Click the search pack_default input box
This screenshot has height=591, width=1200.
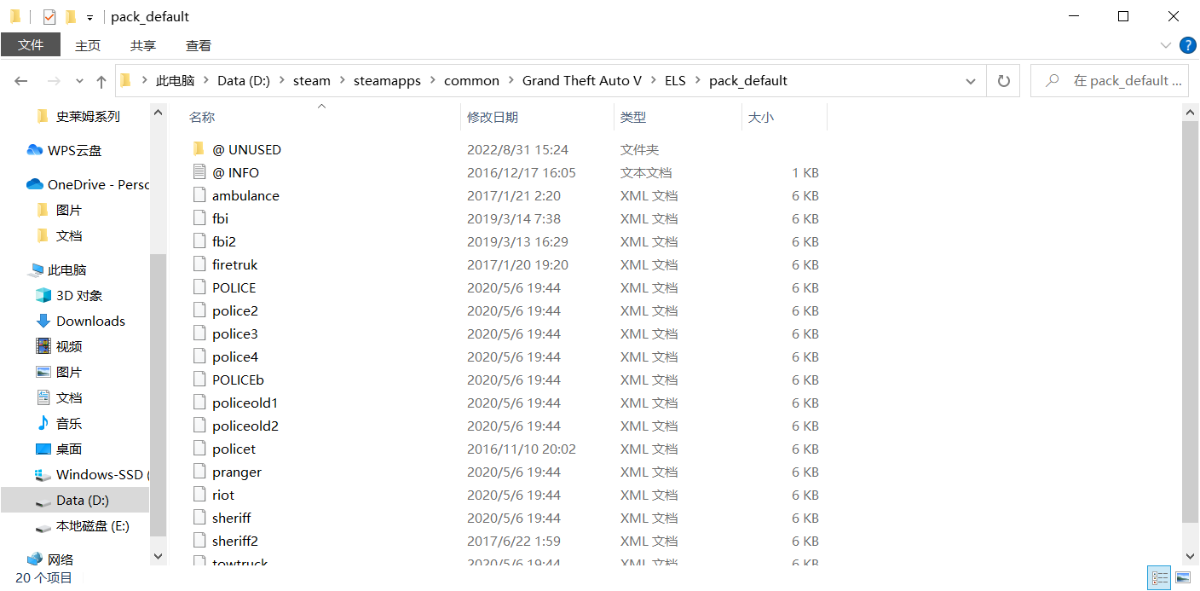point(1109,81)
